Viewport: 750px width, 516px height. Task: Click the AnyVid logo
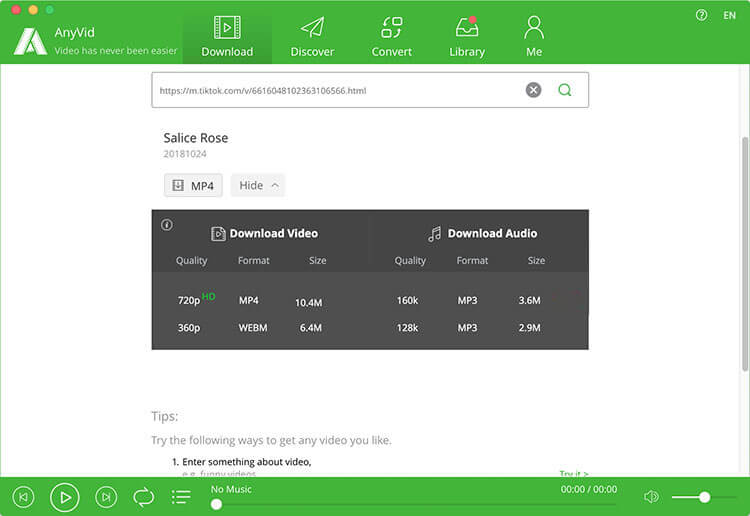(30, 41)
